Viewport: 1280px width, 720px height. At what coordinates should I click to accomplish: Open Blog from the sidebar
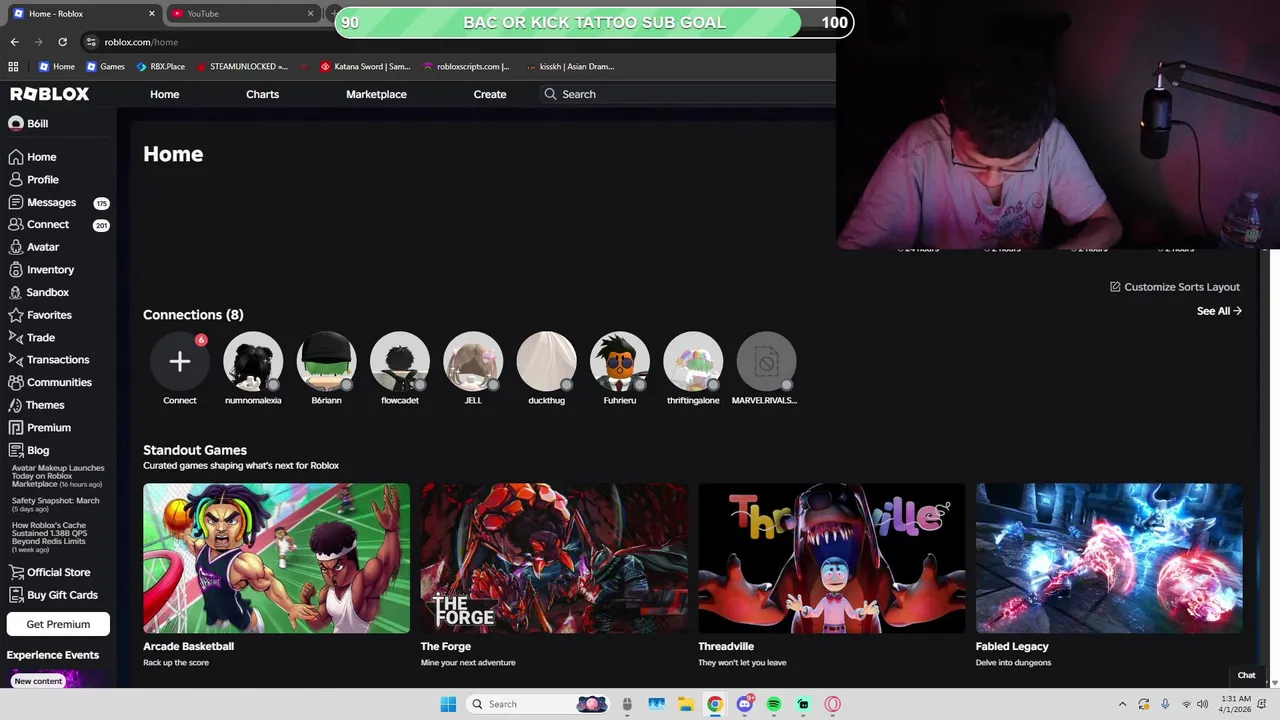(28, 450)
